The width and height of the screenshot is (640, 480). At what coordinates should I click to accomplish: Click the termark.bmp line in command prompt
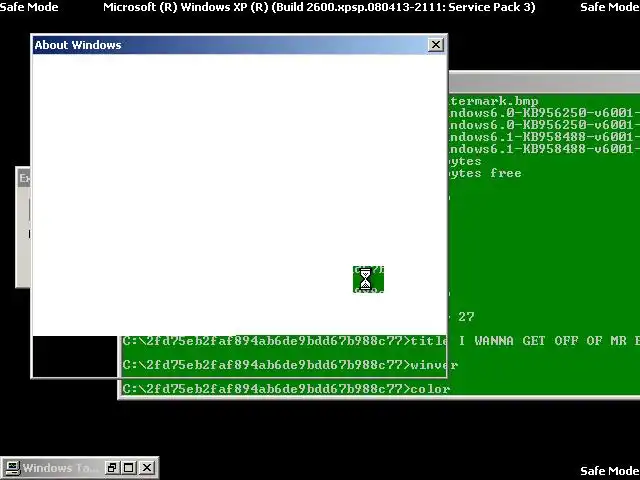(493, 101)
